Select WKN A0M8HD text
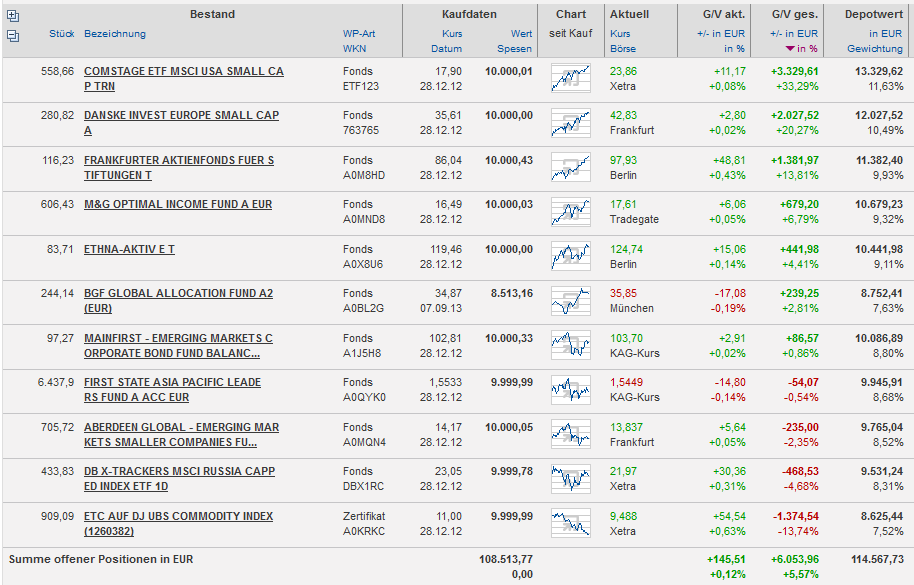The width and height of the screenshot is (914, 585). [x=364, y=175]
